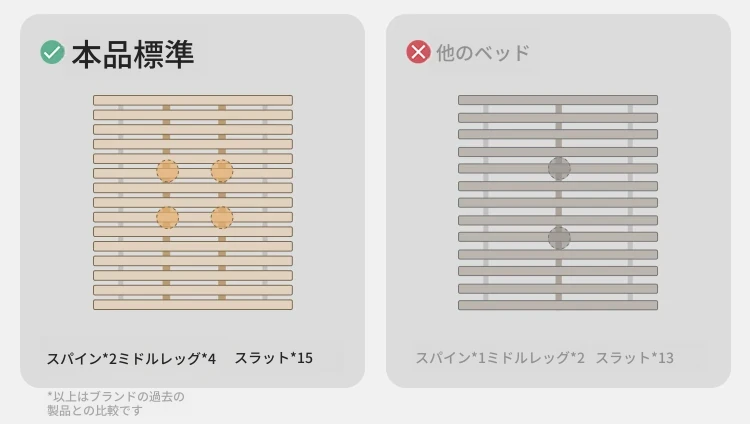Click the スパイン*1ミドルレッグ*2 text
750x424 pixels.
coord(500,357)
